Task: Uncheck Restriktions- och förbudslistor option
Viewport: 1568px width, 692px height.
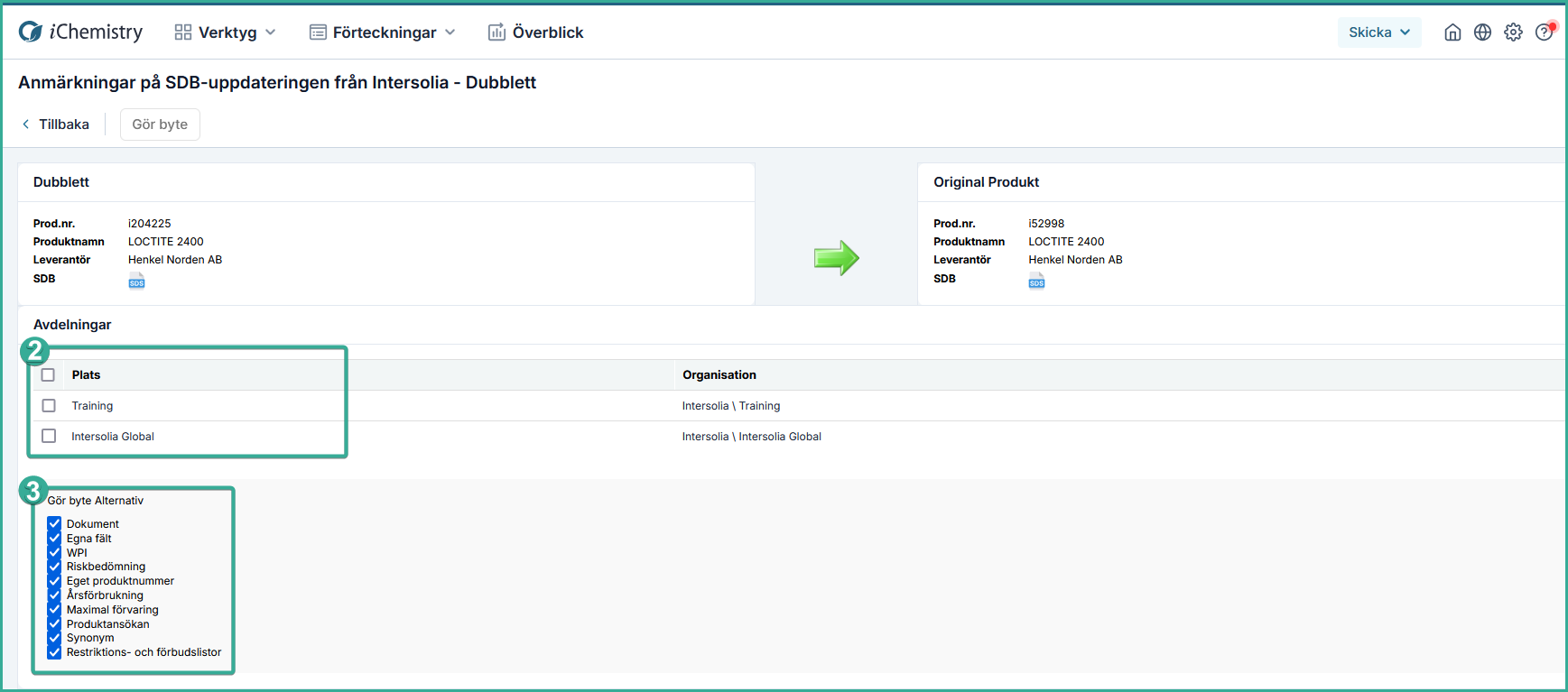Action: pos(54,652)
